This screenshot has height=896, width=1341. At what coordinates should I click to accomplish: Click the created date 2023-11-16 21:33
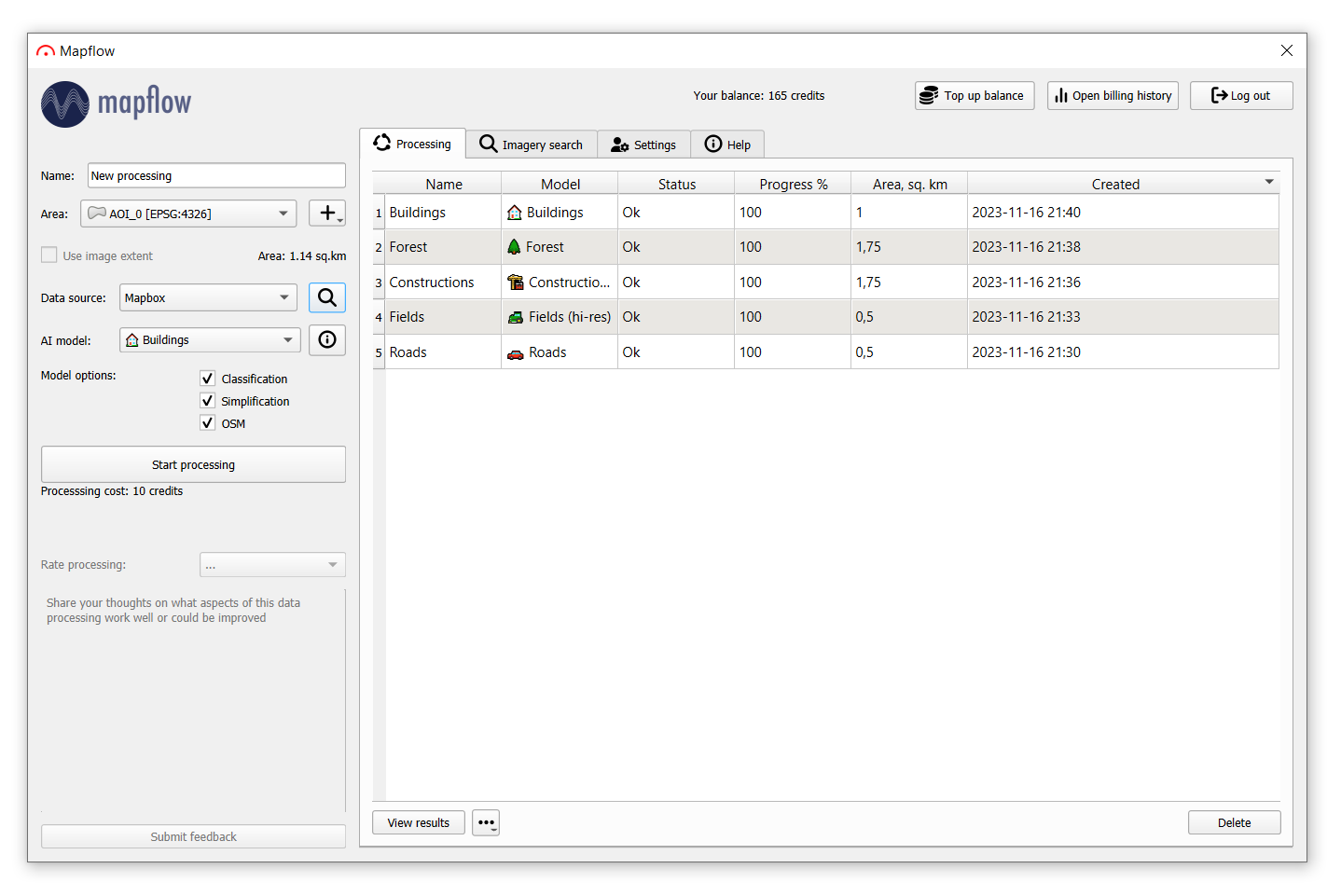[1026, 317]
